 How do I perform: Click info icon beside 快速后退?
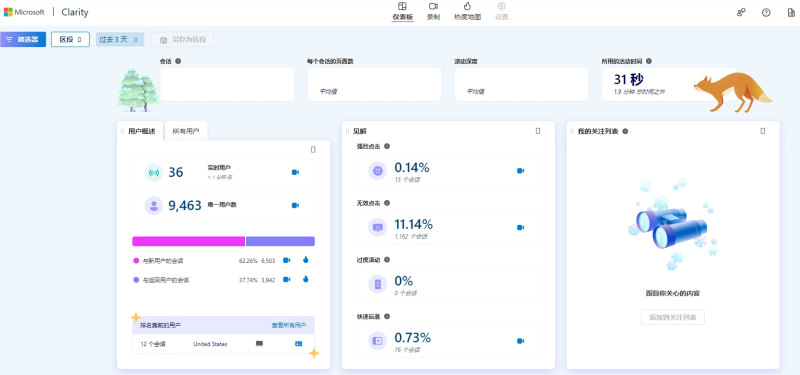tap(387, 316)
